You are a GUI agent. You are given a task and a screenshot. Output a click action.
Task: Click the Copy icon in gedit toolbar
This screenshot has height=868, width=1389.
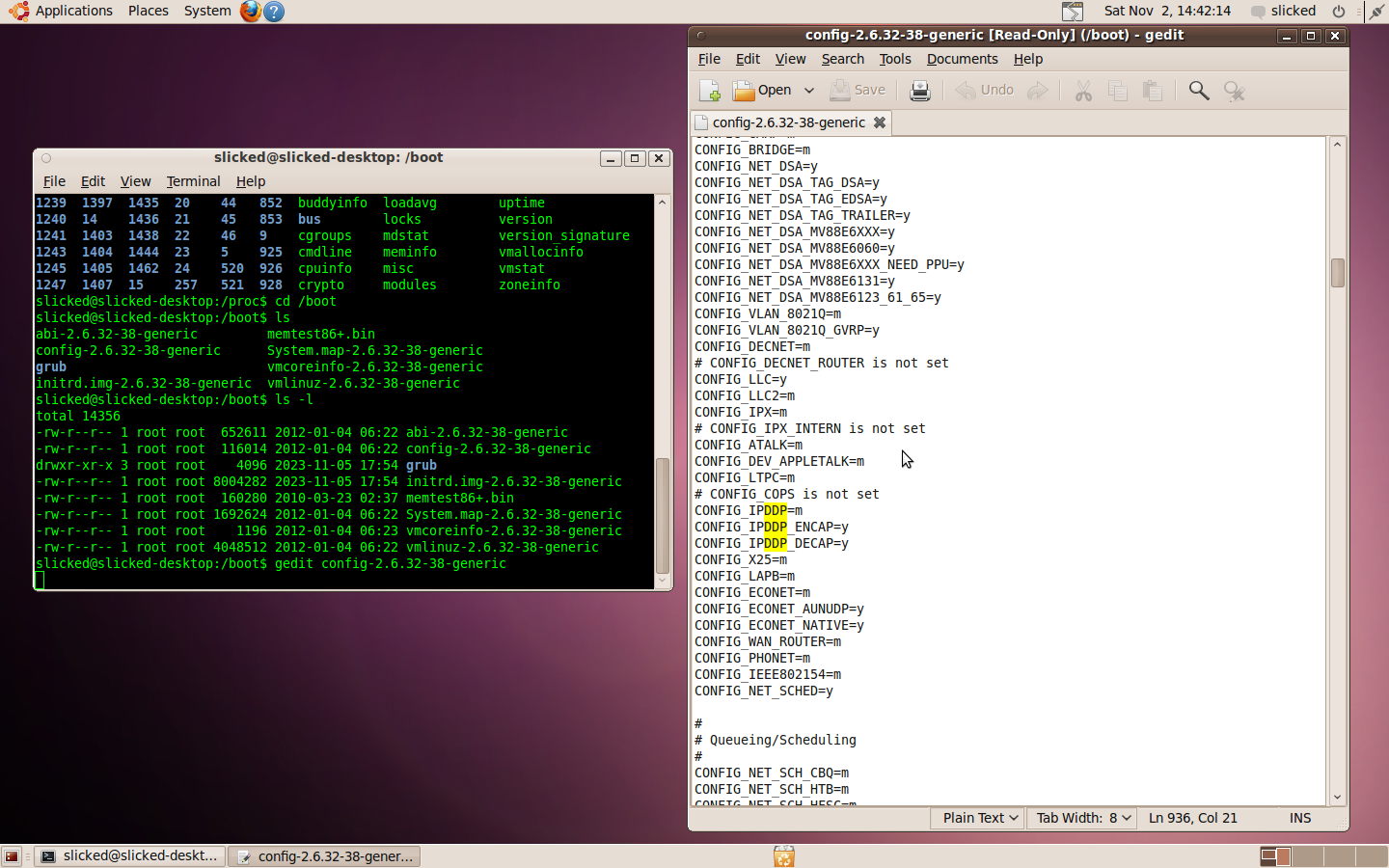(1118, 91)
